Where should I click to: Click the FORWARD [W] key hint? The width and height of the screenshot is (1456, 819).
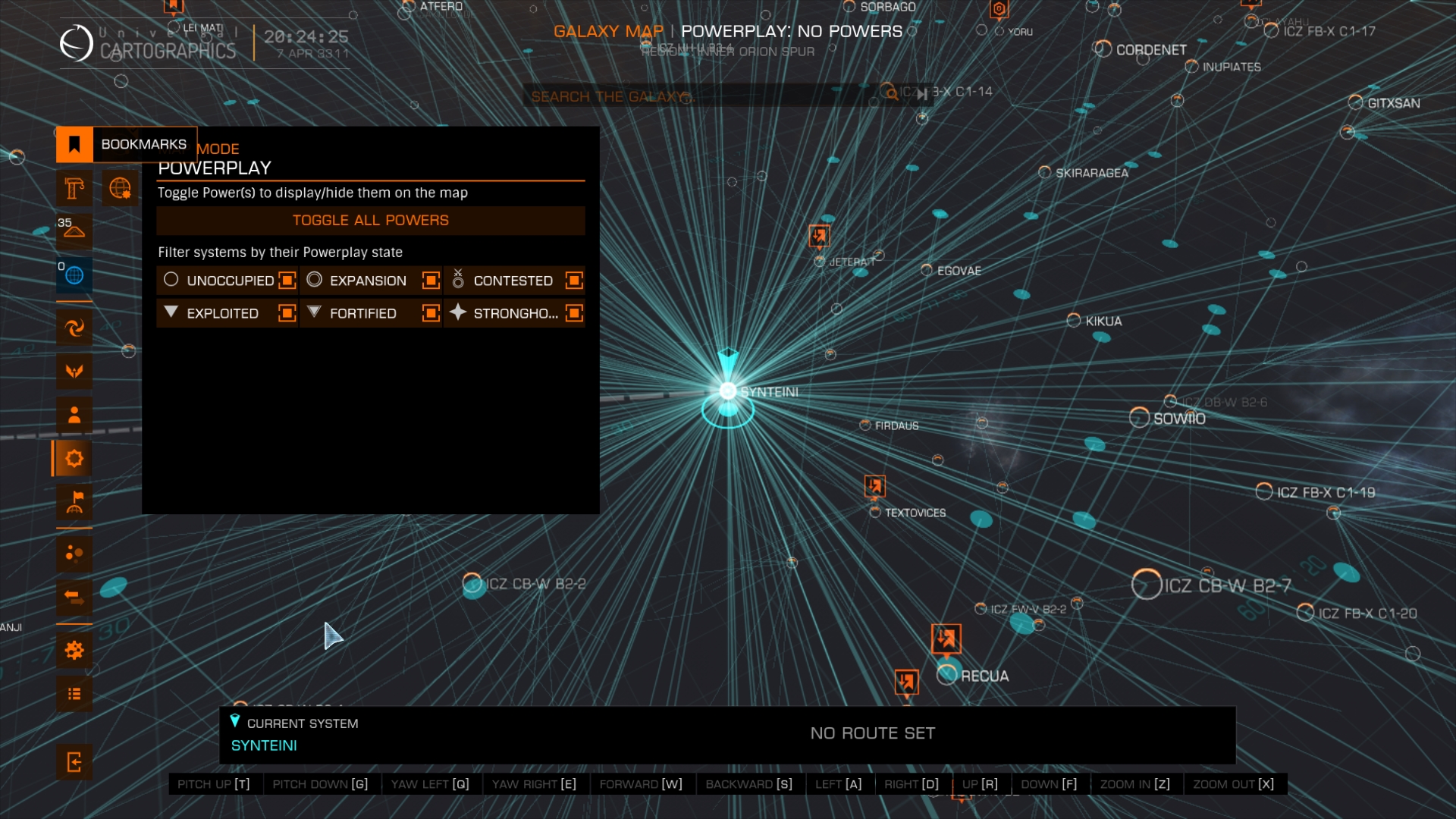641,784
